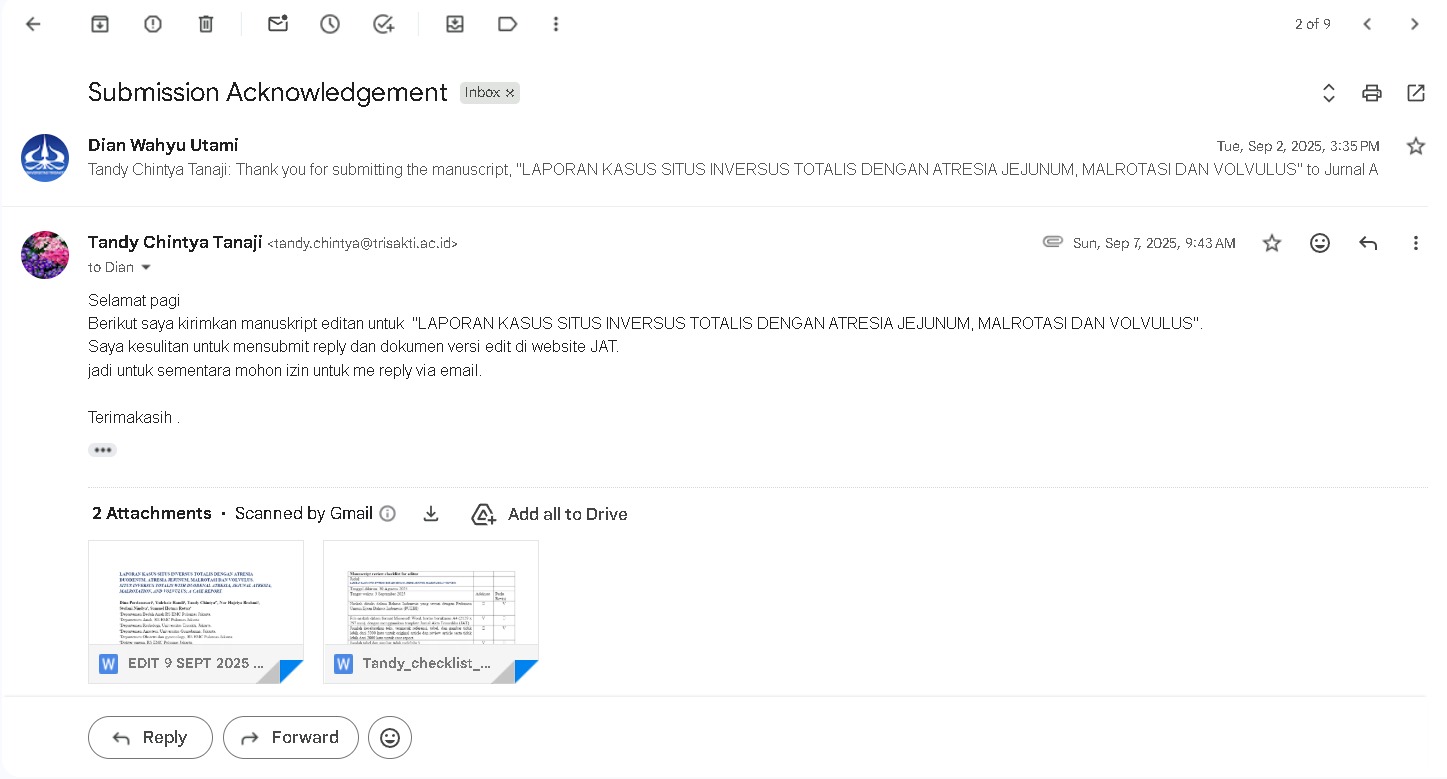
Task: Star Dian Wahyu Utami's message
Action: 1415,146
